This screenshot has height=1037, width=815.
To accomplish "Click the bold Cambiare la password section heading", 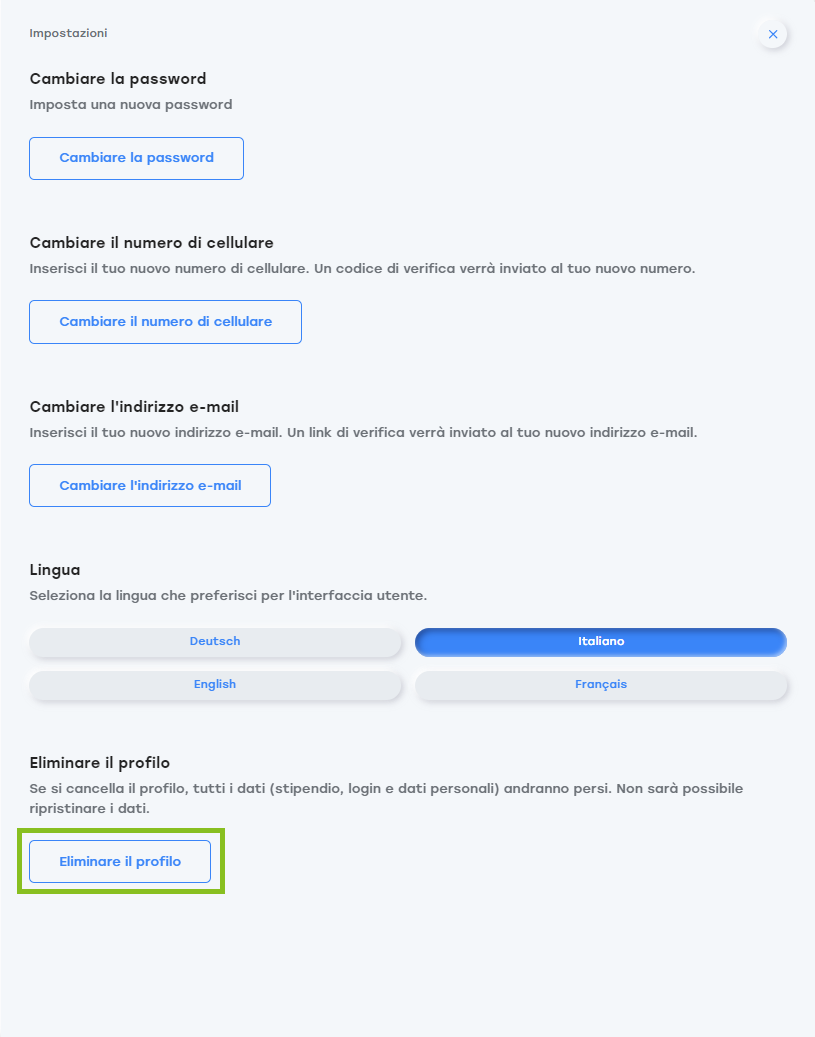I will coord(118,79).
